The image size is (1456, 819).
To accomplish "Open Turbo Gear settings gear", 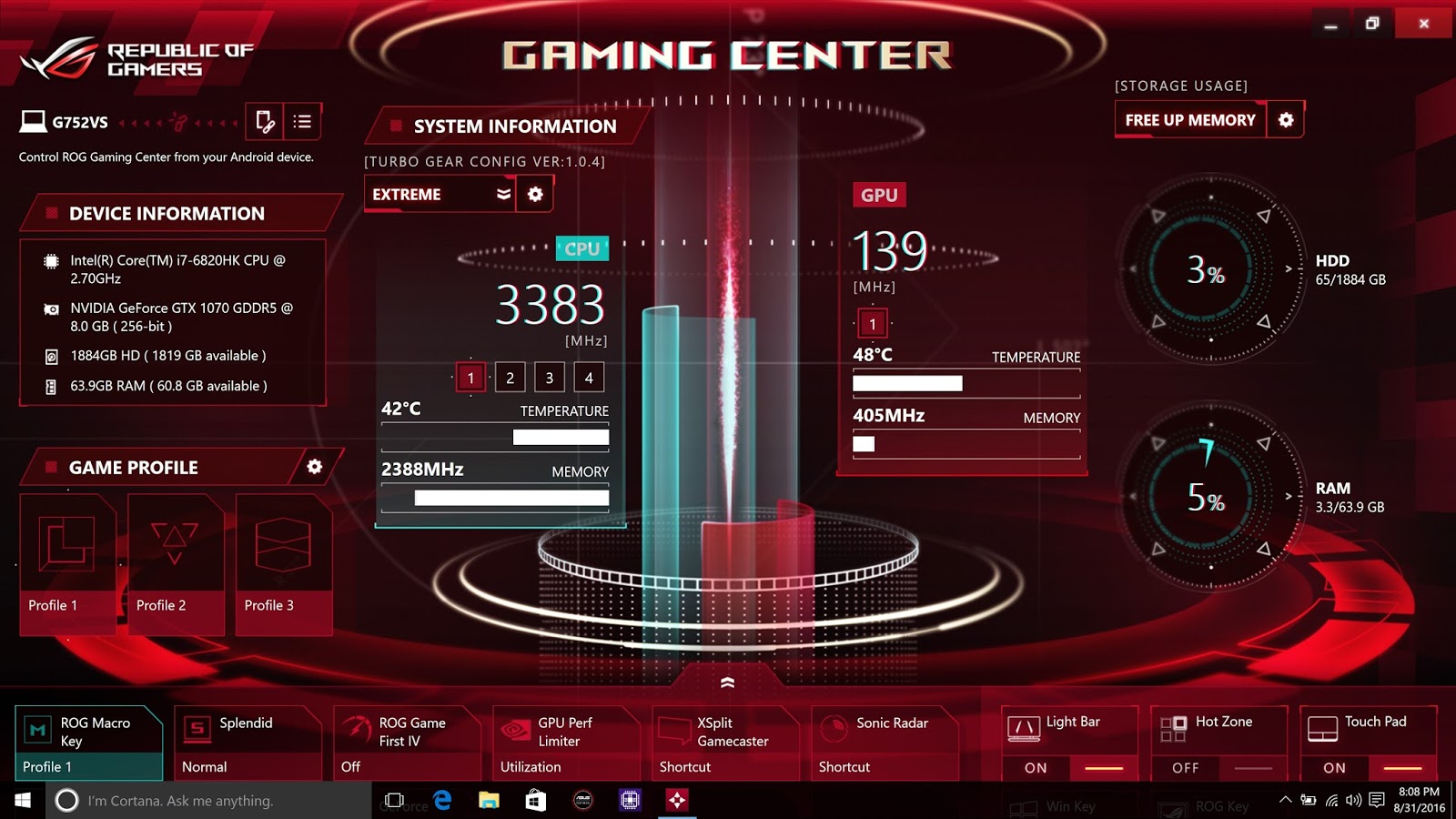I will coord(535,194).
